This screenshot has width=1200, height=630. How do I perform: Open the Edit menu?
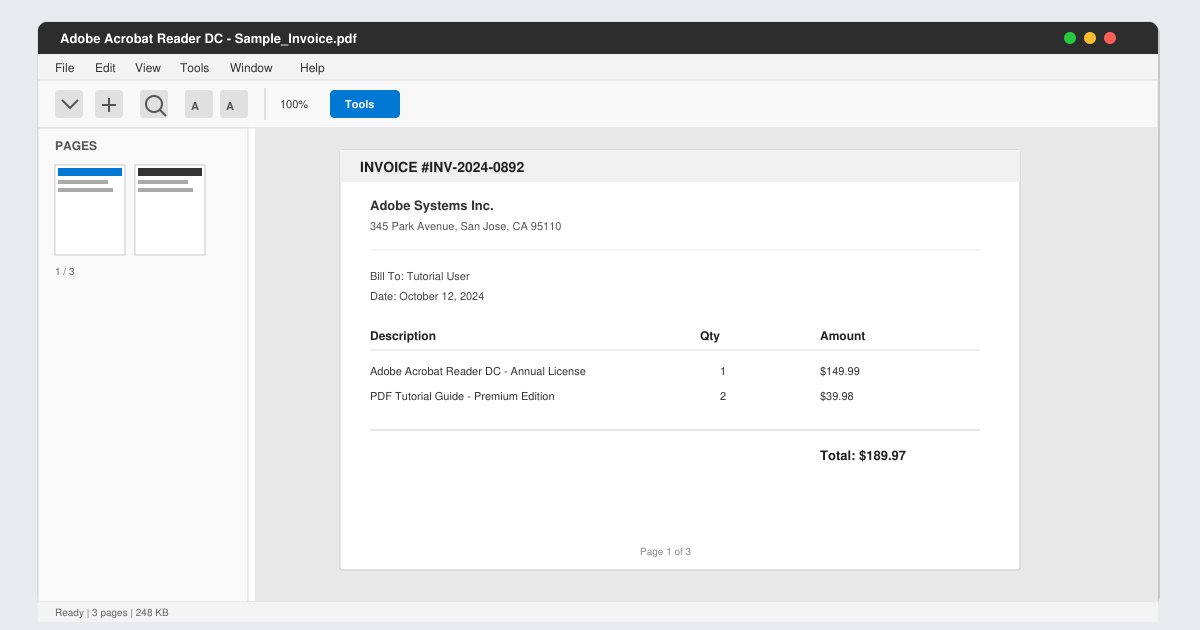point(105,68)
